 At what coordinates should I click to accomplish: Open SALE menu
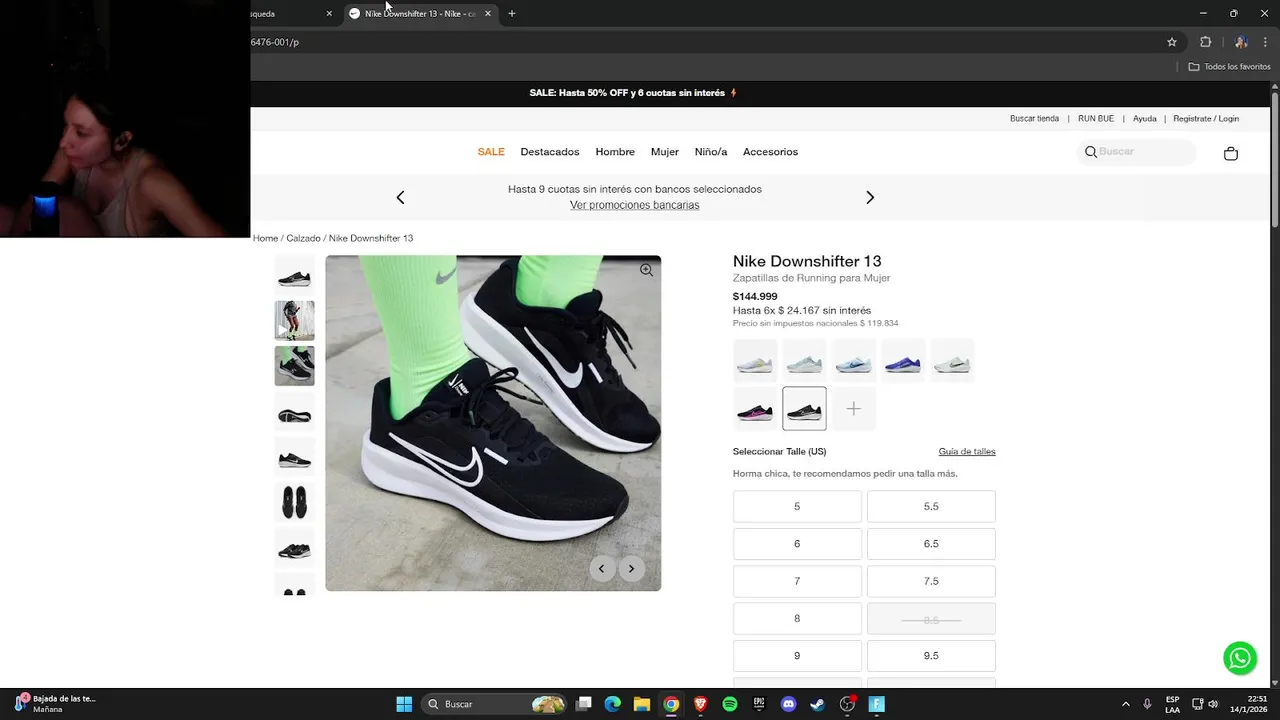point(491,152)
